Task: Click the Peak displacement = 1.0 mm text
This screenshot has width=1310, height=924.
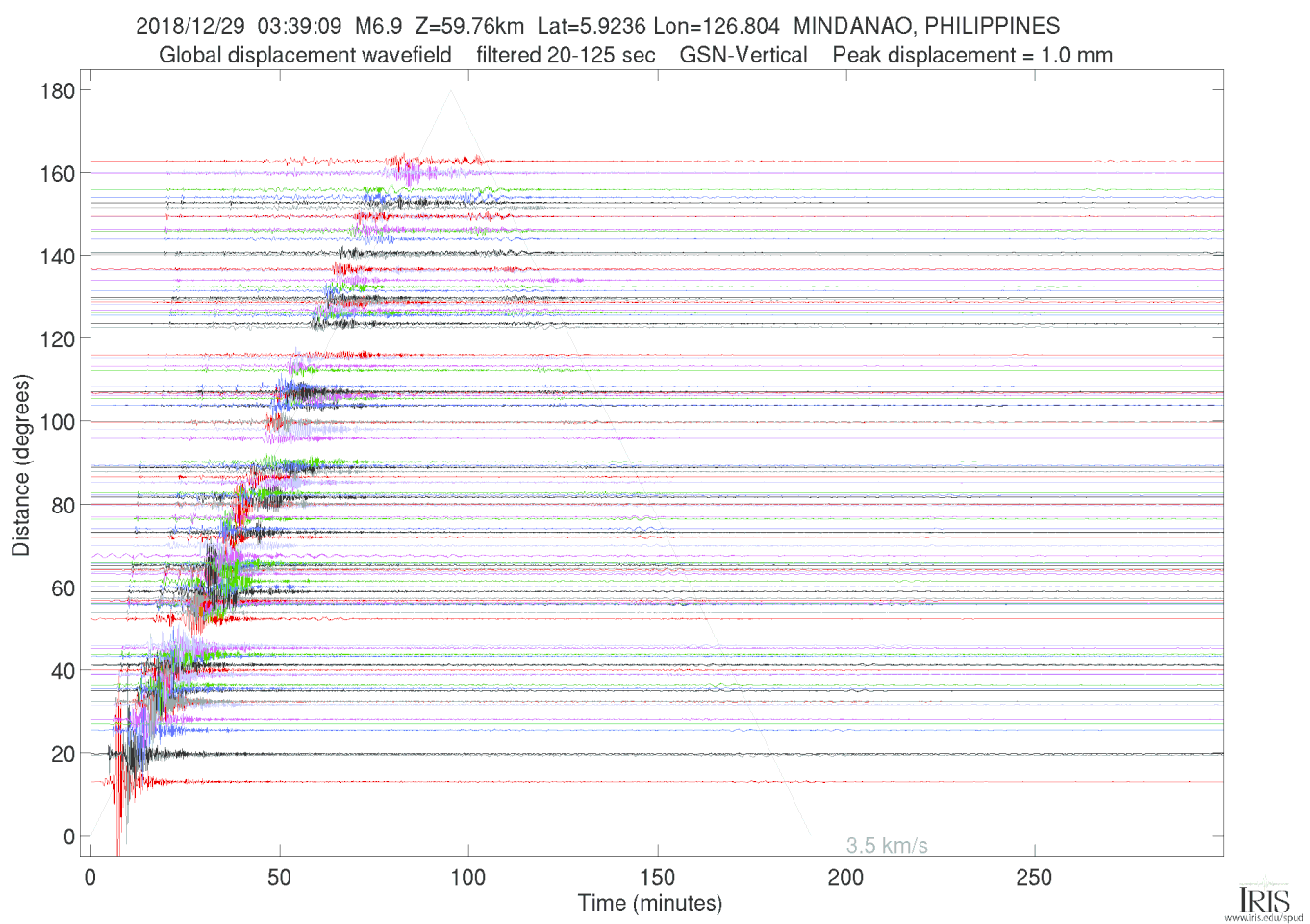Action: tap(972, 56)
